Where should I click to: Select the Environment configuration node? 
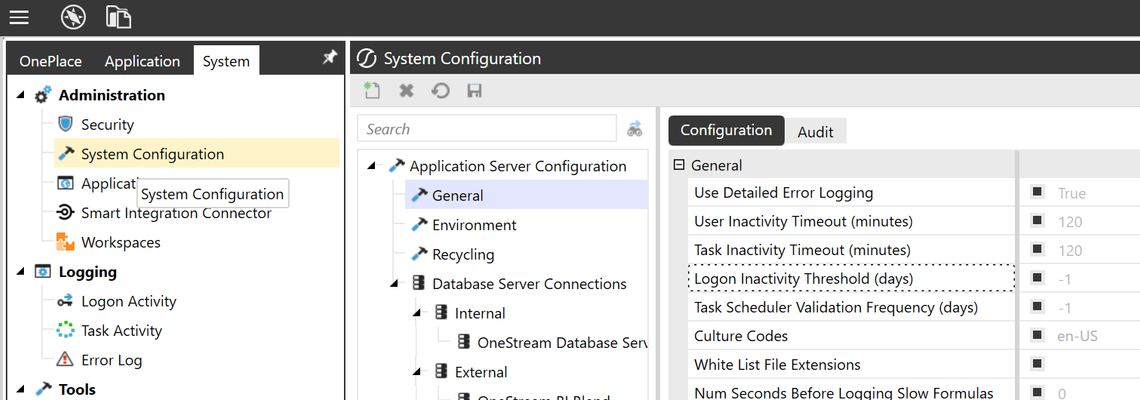[474, 225]
